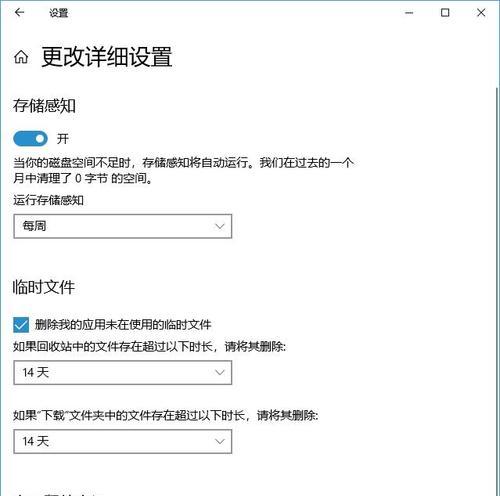Click the 存储感知 section heading
The image size is (500, 496).
[44, 106]
